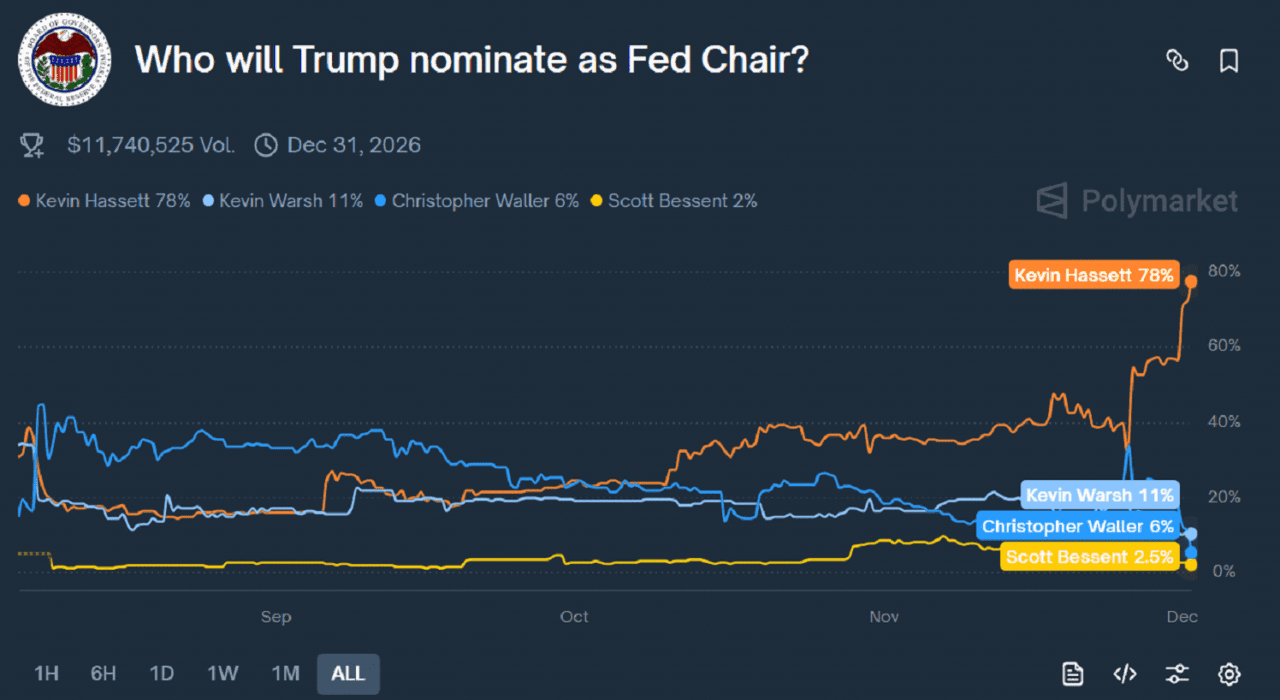Click the trophy volume icon
Screen dimensions: 1280x700
[x=32, y=146]
